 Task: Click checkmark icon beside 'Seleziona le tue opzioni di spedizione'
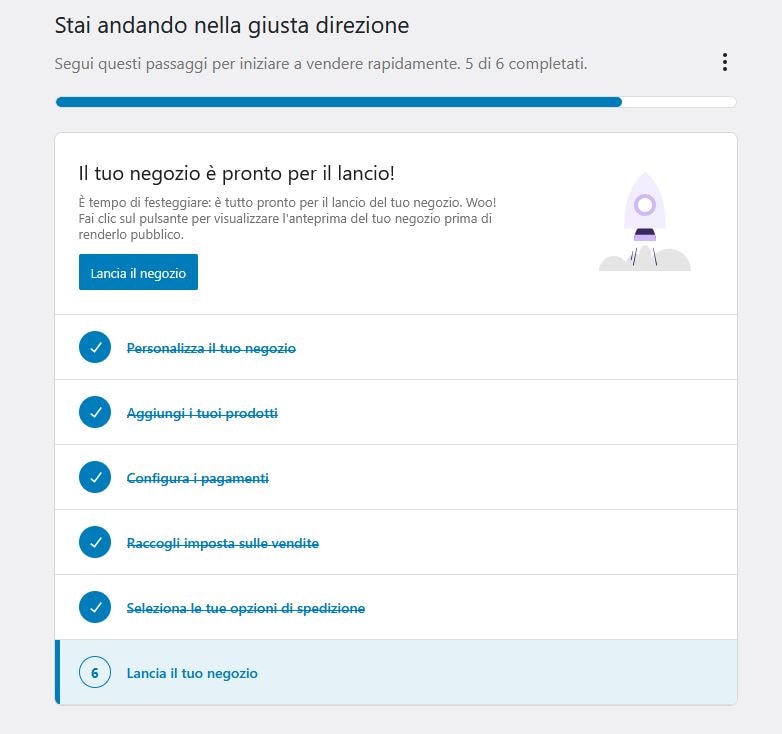coord(95,607)
